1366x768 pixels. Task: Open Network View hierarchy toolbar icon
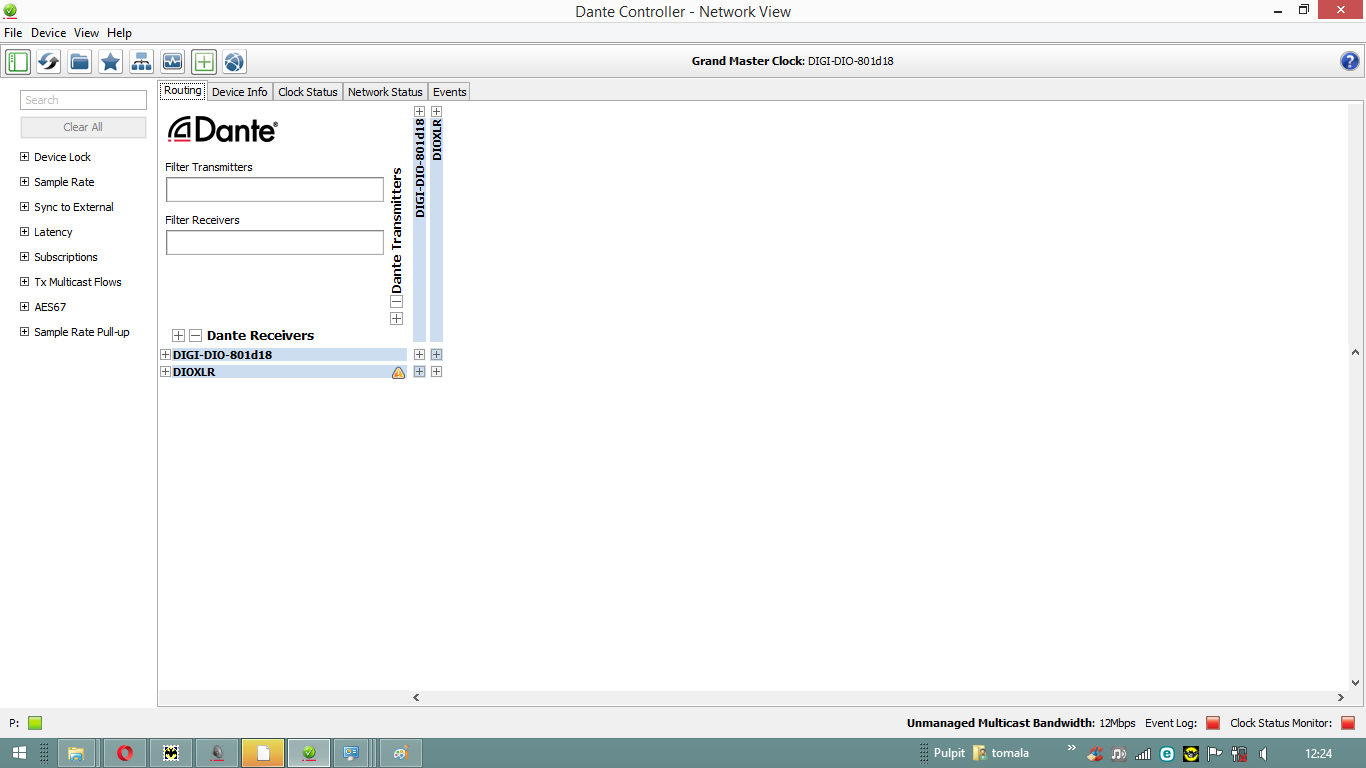point(142,62)
